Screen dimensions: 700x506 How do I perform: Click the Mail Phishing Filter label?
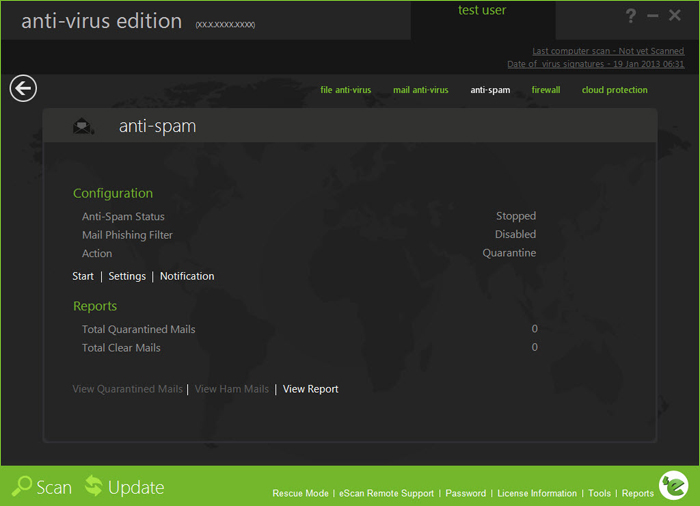(127, 235)
